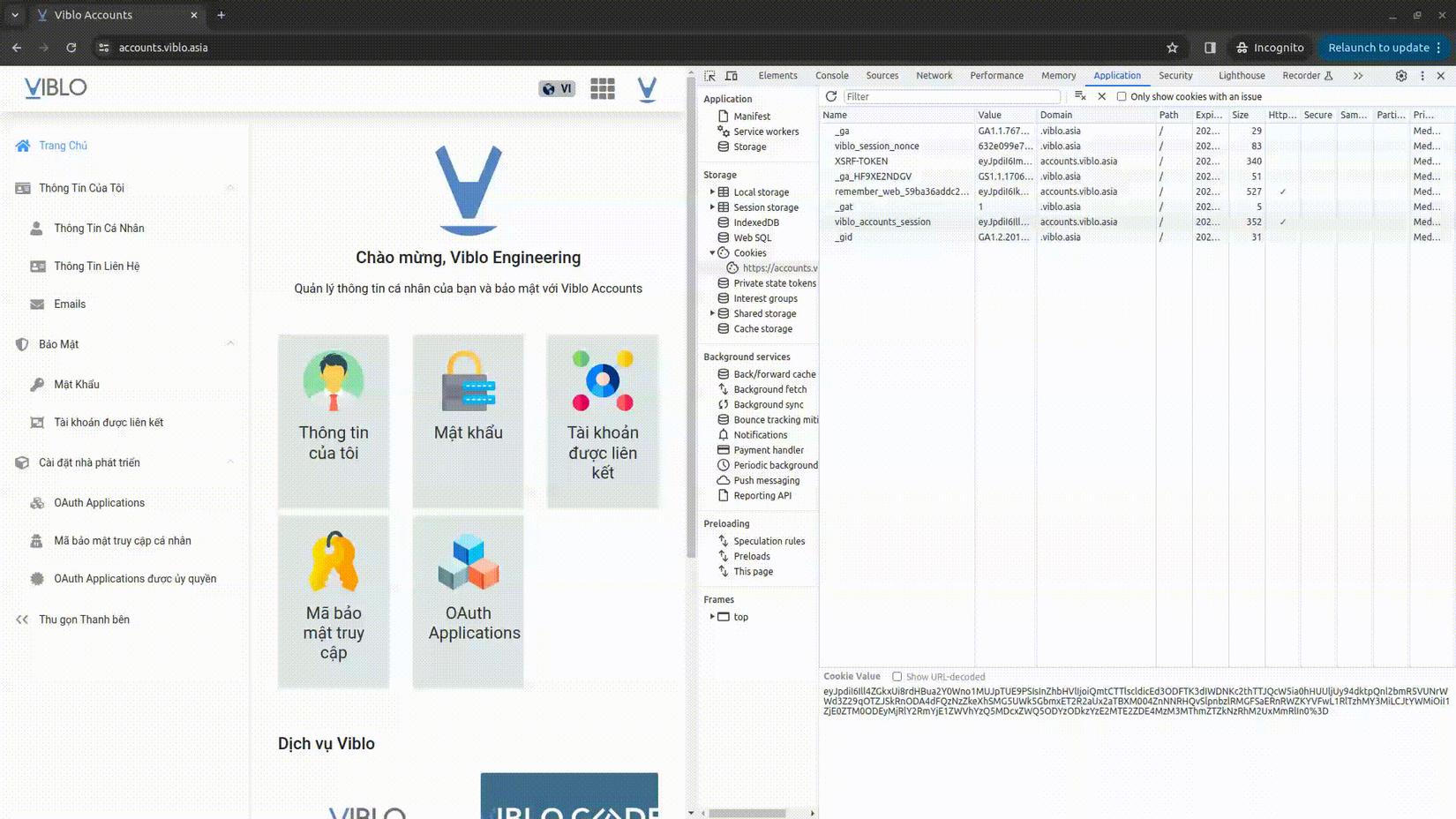Go to Trang Chủ in sidebar
The height and width of the screenshot is (819, 1456).
(x=63, y=146)
